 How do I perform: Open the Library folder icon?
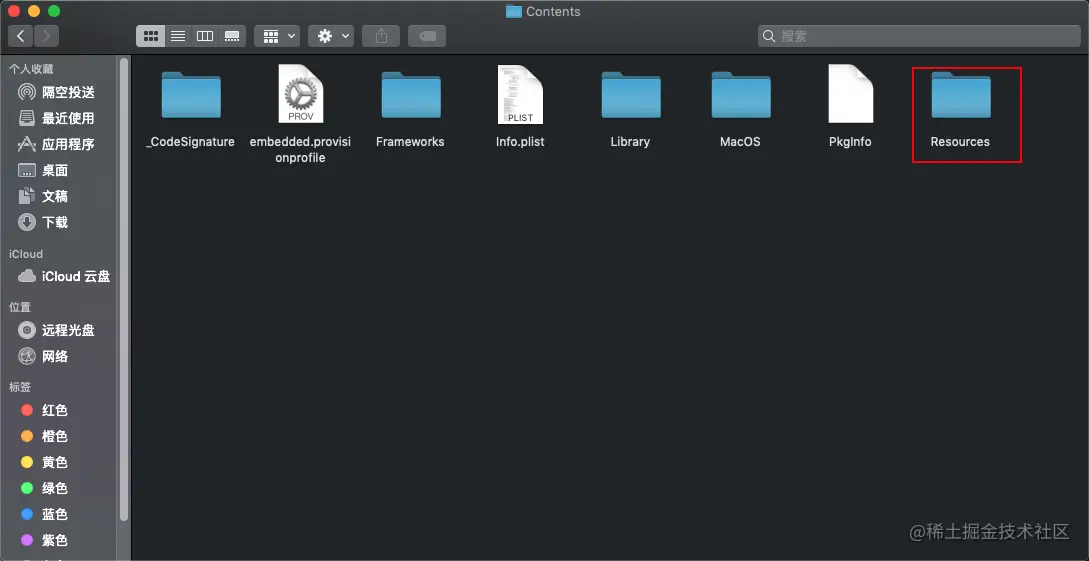click(631, 95)
